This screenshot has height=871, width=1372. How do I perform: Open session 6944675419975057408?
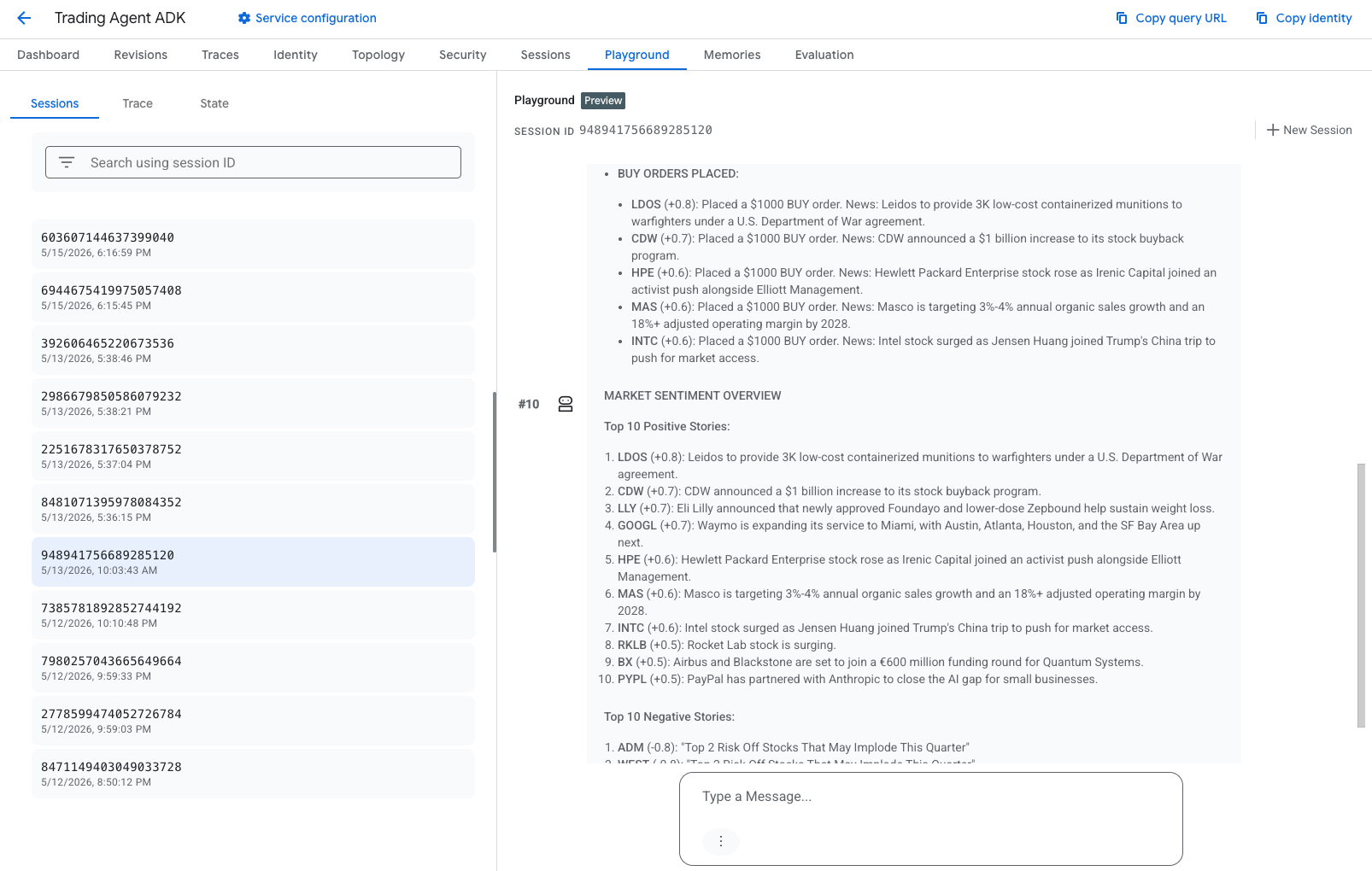click(x=253, y=297)
